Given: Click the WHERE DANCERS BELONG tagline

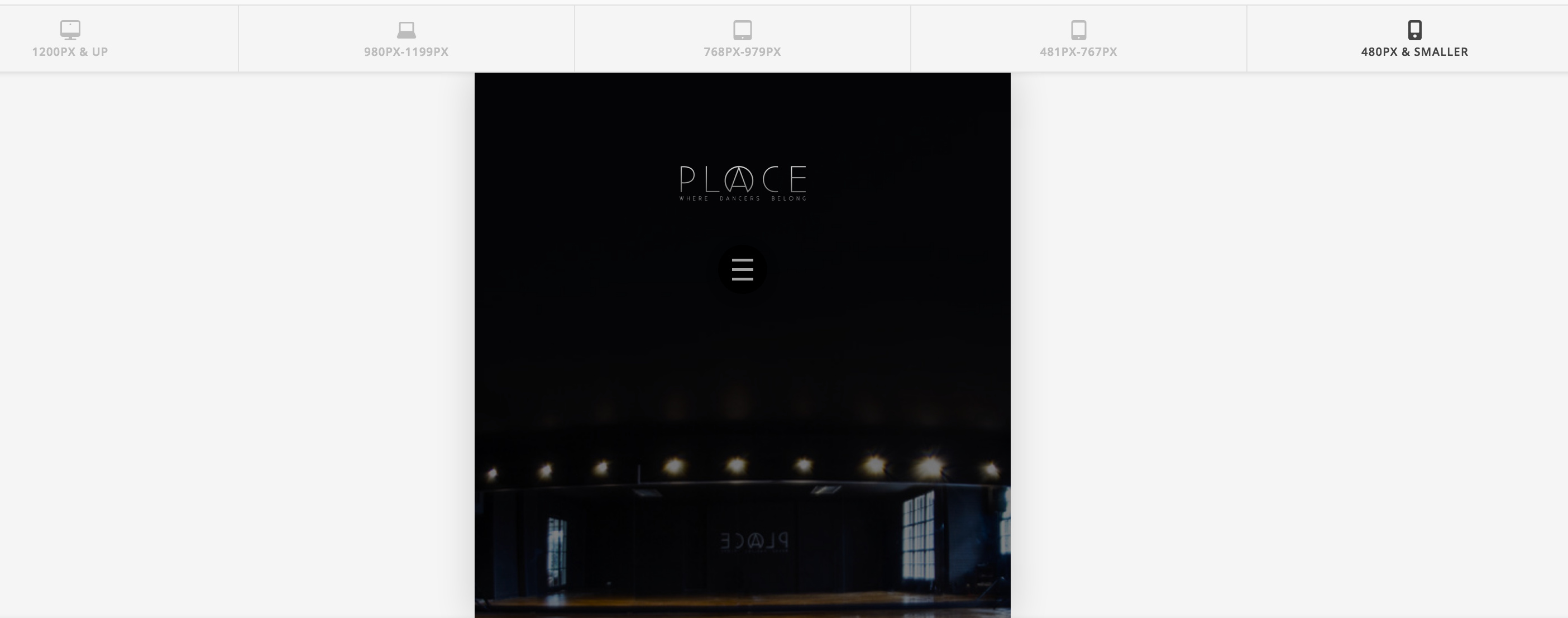Looking at the screenshot, I should click(742, 198).
